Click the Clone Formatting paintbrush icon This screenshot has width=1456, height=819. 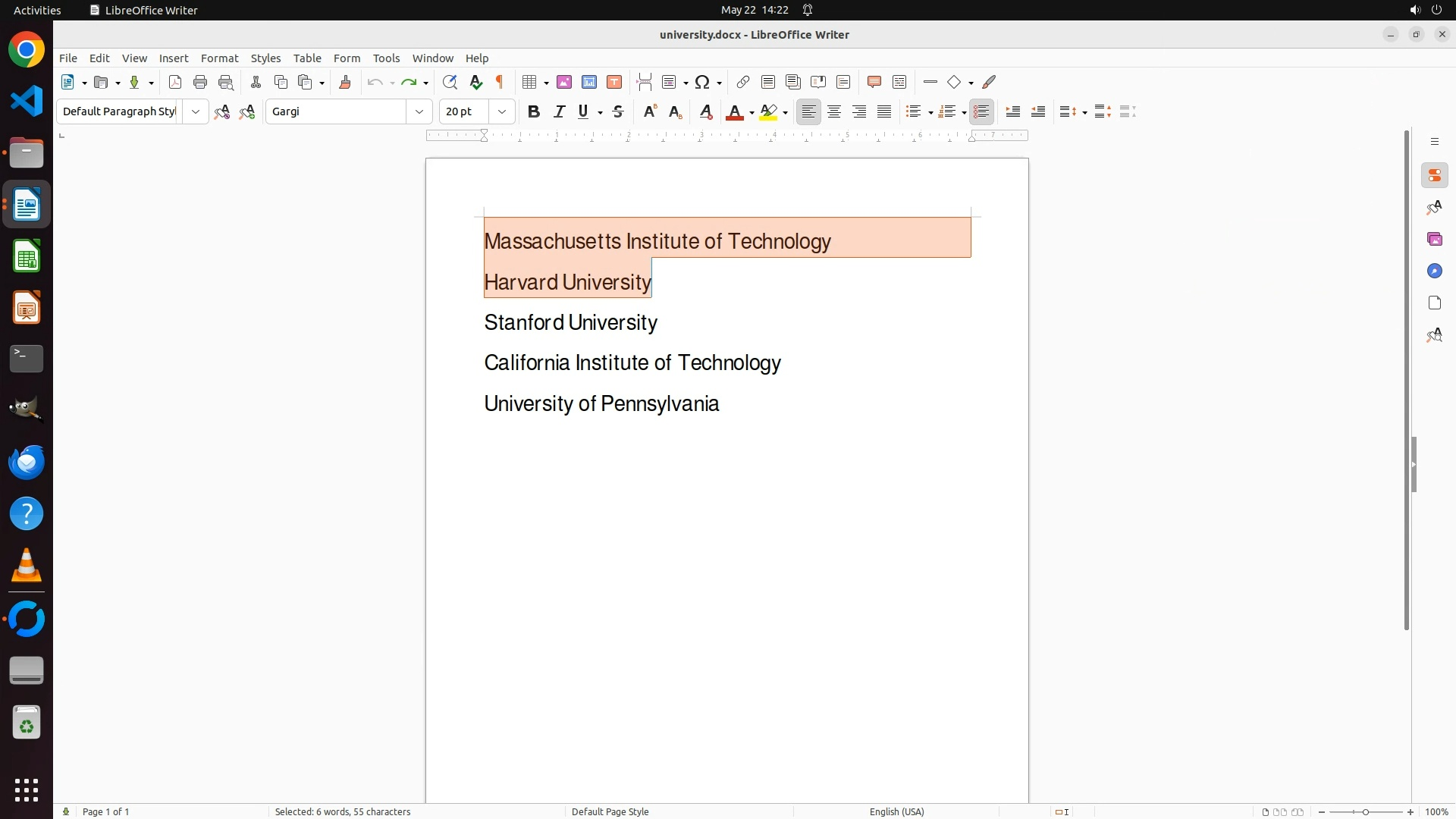point(345,82)
